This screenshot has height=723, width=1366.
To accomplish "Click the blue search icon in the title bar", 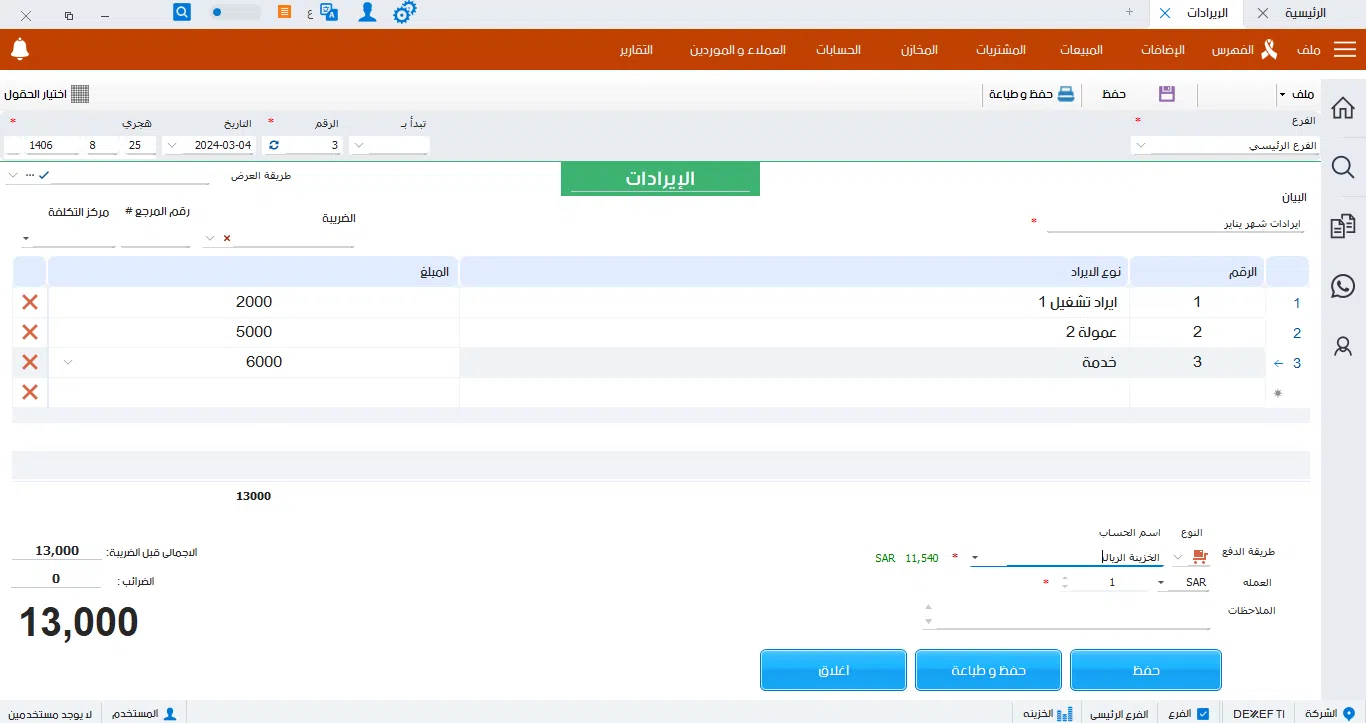I will (x=182, y=12).
